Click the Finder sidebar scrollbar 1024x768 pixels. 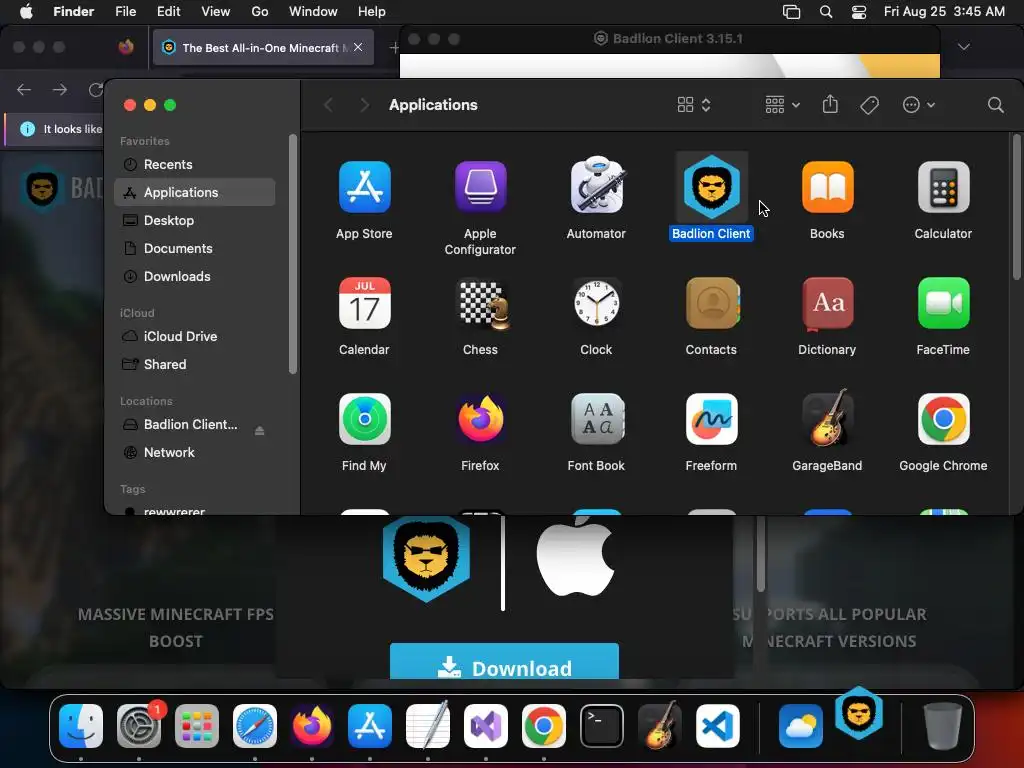[x=293, y=255]
